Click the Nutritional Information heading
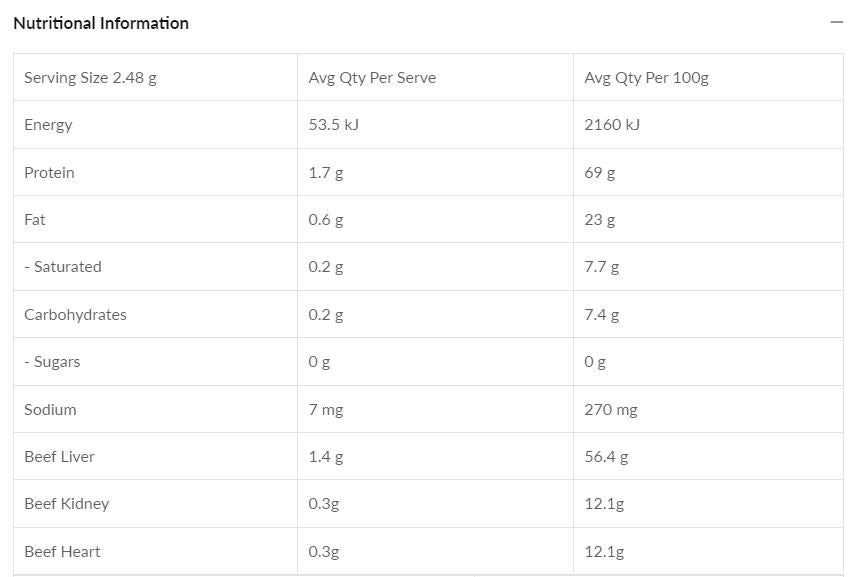The height and width of the screenshot is (577, 850). pyautogui.click(x=101, y=23)
